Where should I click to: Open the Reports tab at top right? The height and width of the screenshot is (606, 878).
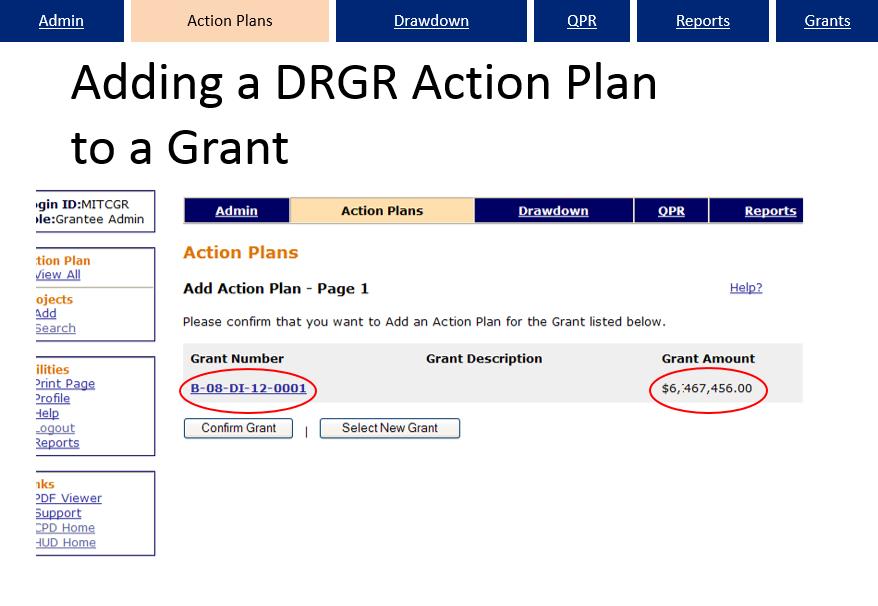click(702, 20)
